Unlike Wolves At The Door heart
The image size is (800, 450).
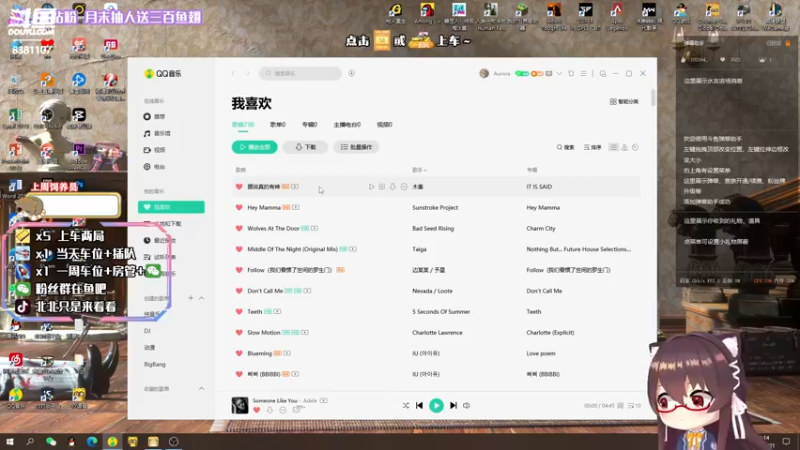[x=239, y=229]
